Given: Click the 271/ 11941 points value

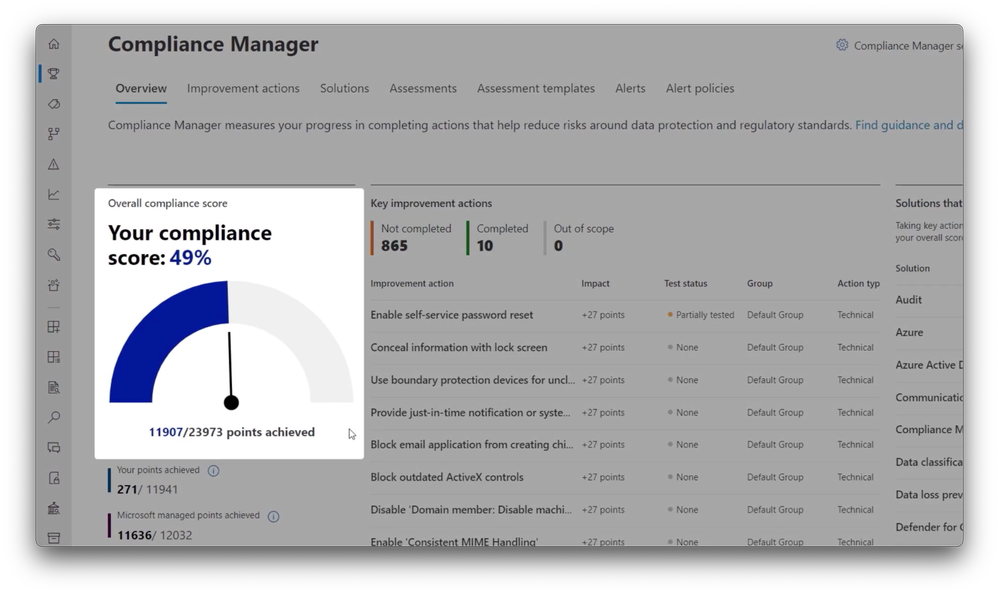Looking at the screenshot, I should click(147, 489).
